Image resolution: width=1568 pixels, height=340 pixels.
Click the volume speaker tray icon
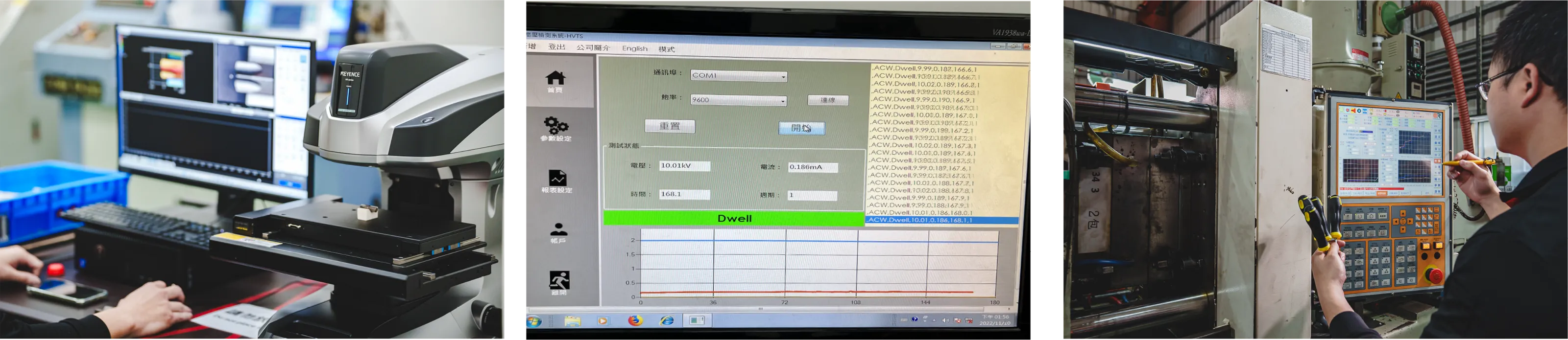coord(945,320)
